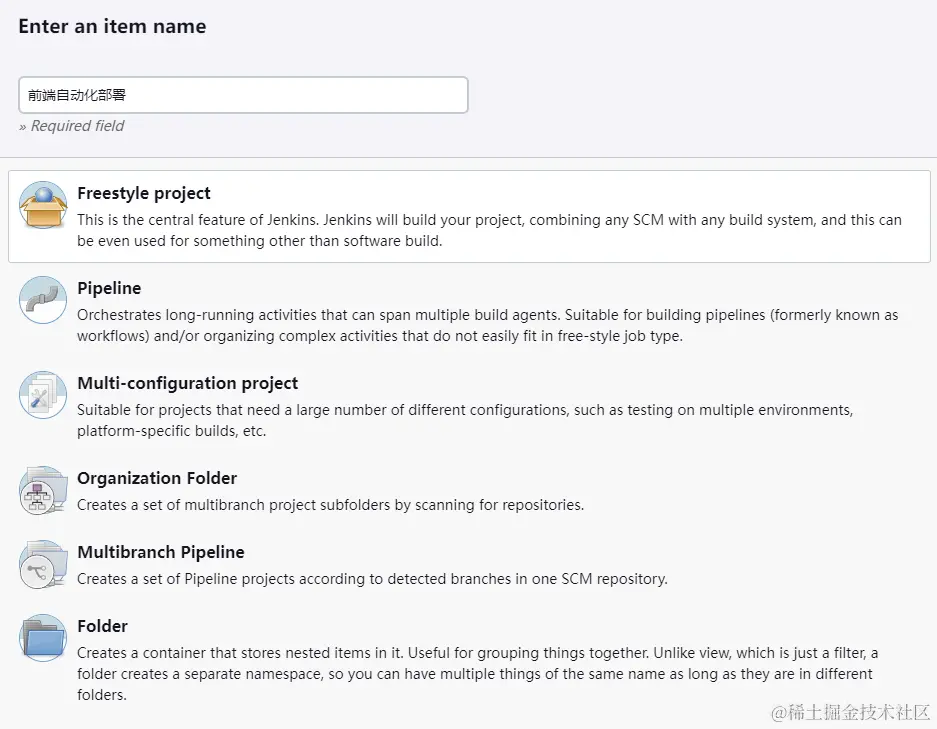
Task: Click the Pipeline pipe icon
Action: 43,300
